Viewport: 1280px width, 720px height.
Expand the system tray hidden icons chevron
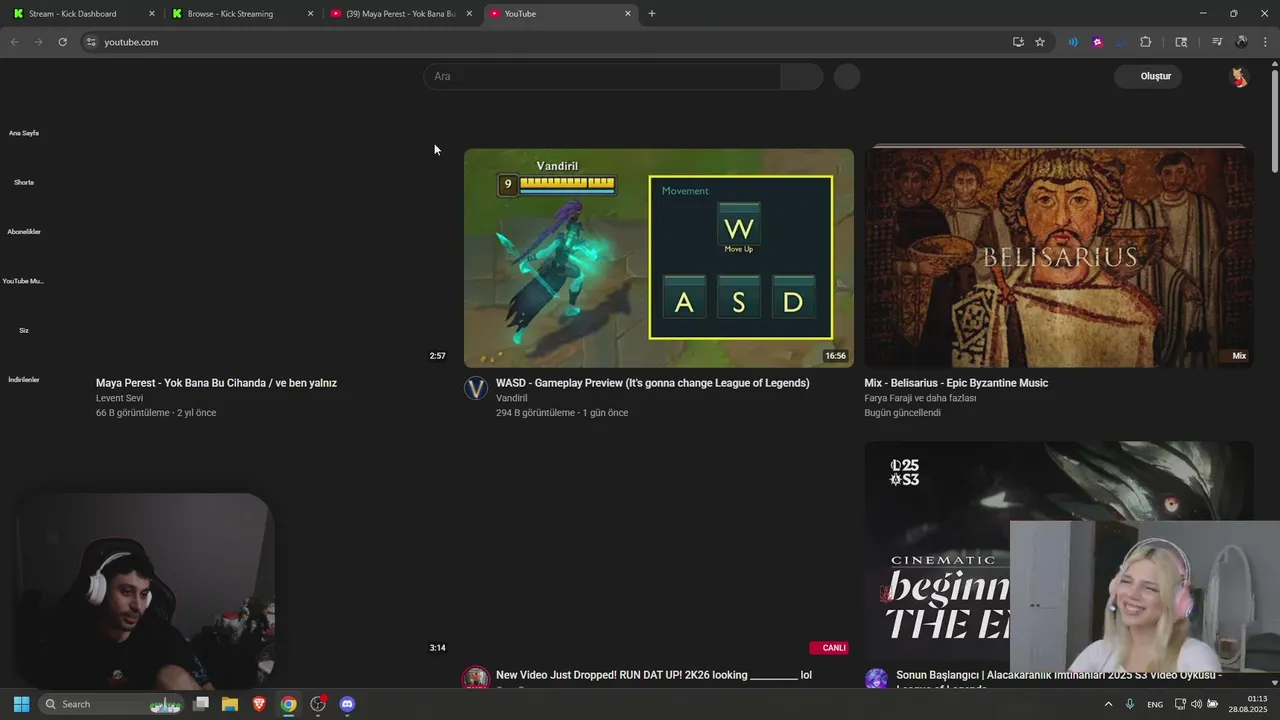1108,704
